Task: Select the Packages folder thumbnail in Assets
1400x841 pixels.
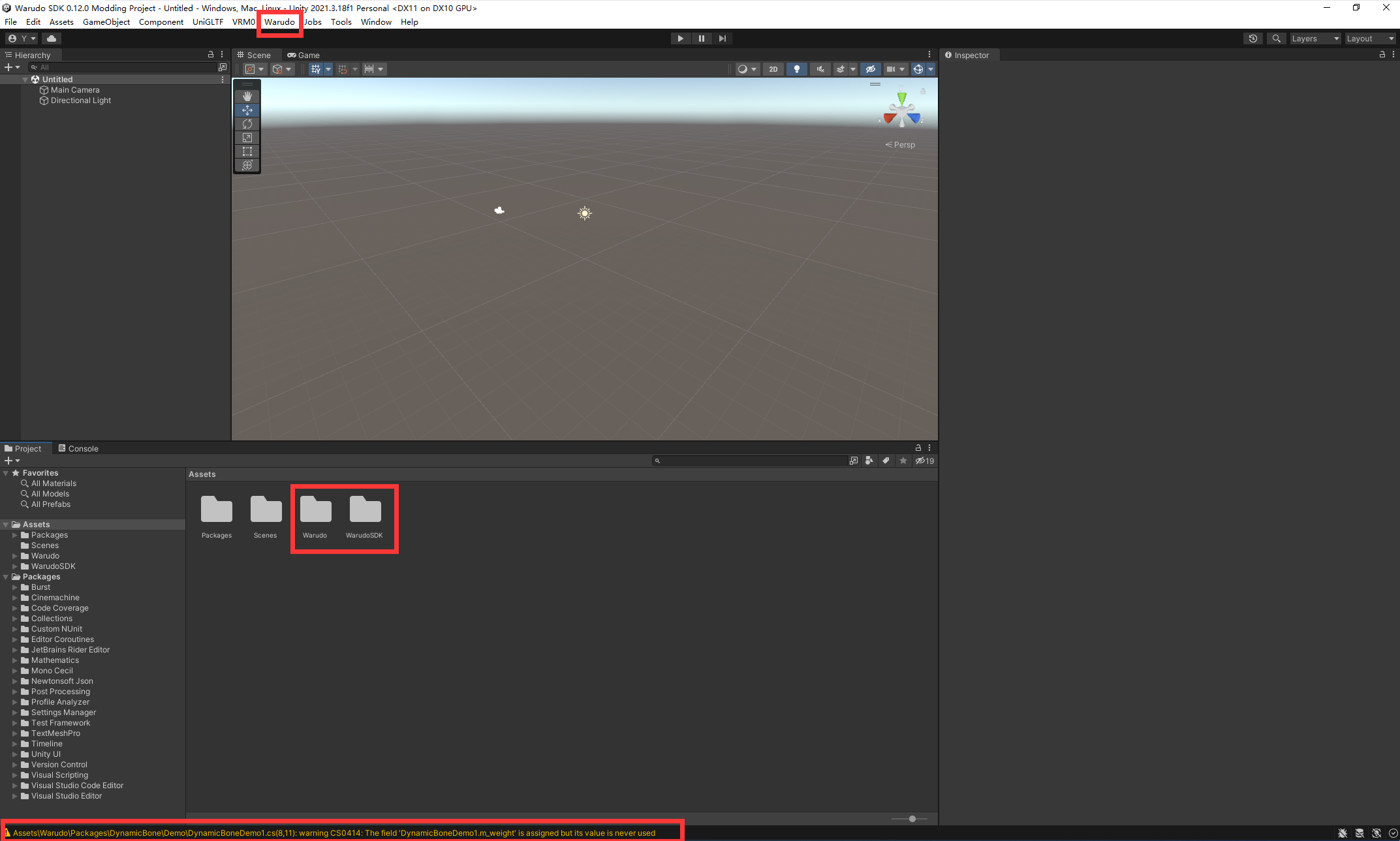Action: pos(217,517)
